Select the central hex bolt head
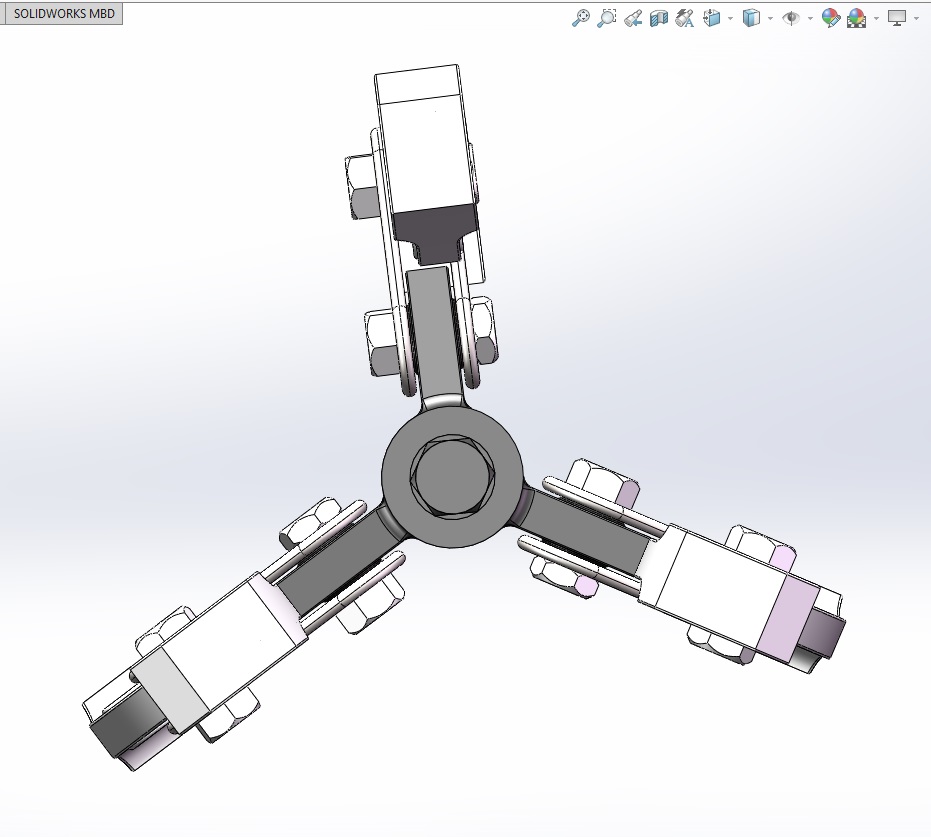 click(452, 476)
